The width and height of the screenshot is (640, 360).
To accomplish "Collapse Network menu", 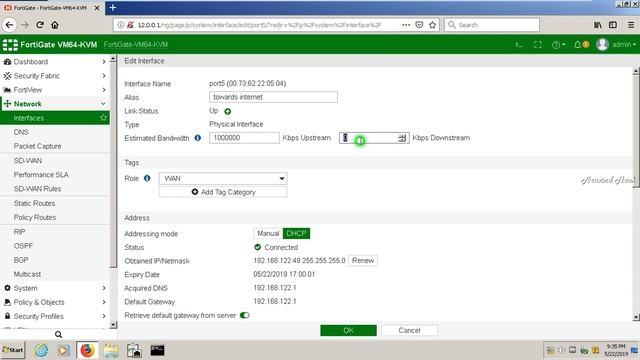I will tap(55, 104).
